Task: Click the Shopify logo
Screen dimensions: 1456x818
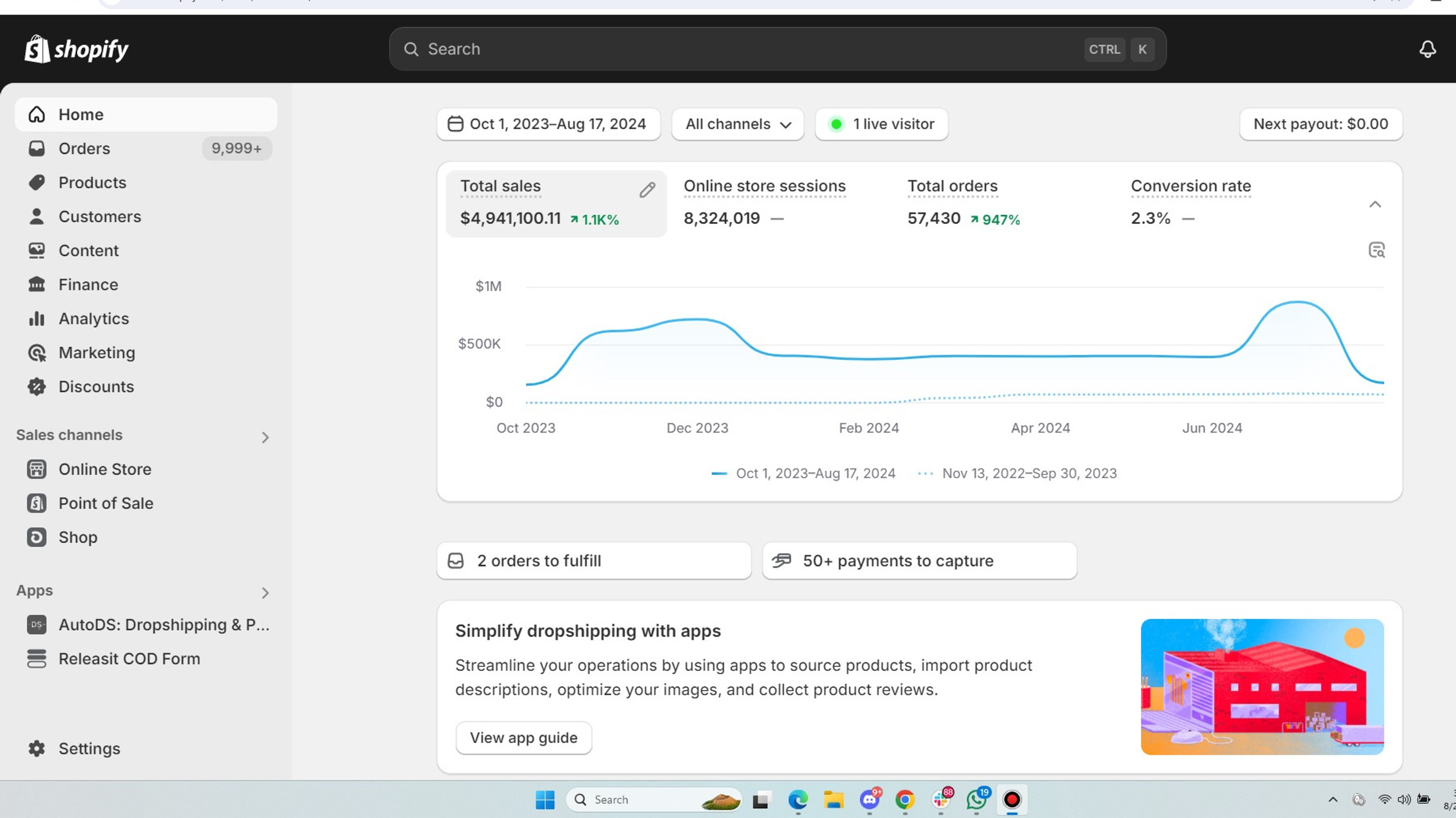Action: click(x=77, y=49)
